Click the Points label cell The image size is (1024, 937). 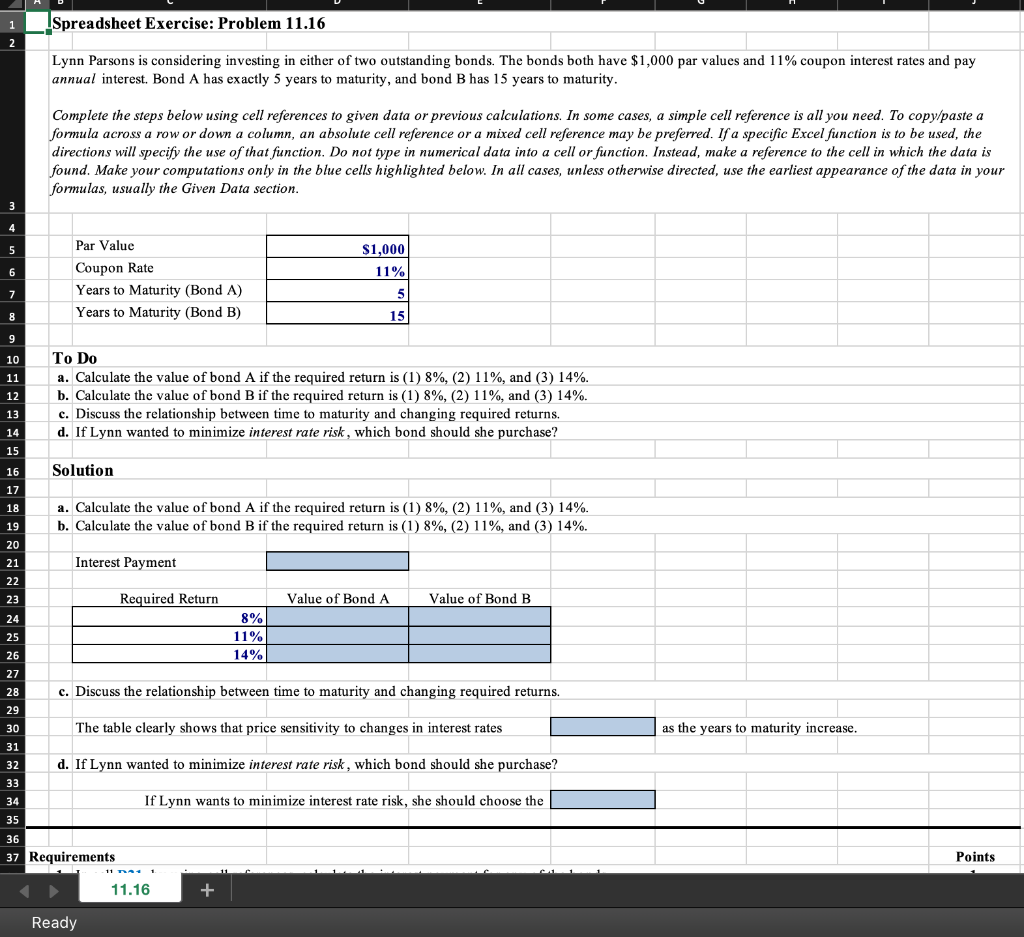(975, 856)
